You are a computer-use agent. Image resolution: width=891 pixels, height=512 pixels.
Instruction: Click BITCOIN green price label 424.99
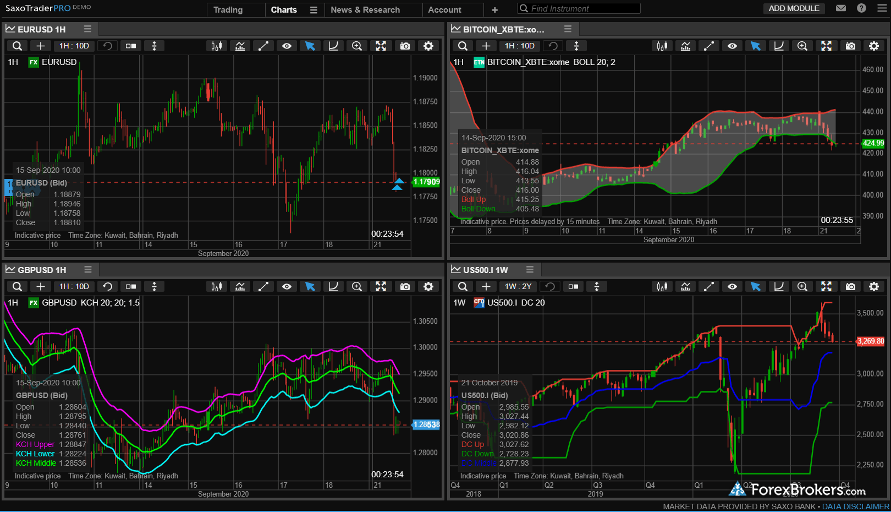coord(873,143)
